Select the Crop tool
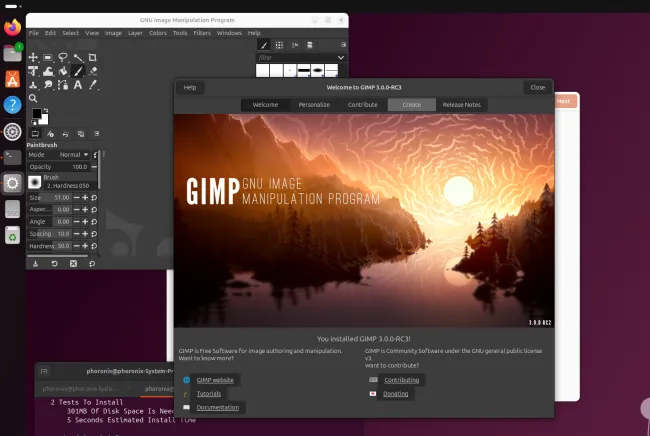This screenshot has height=436, width=650. coord(92,58)
